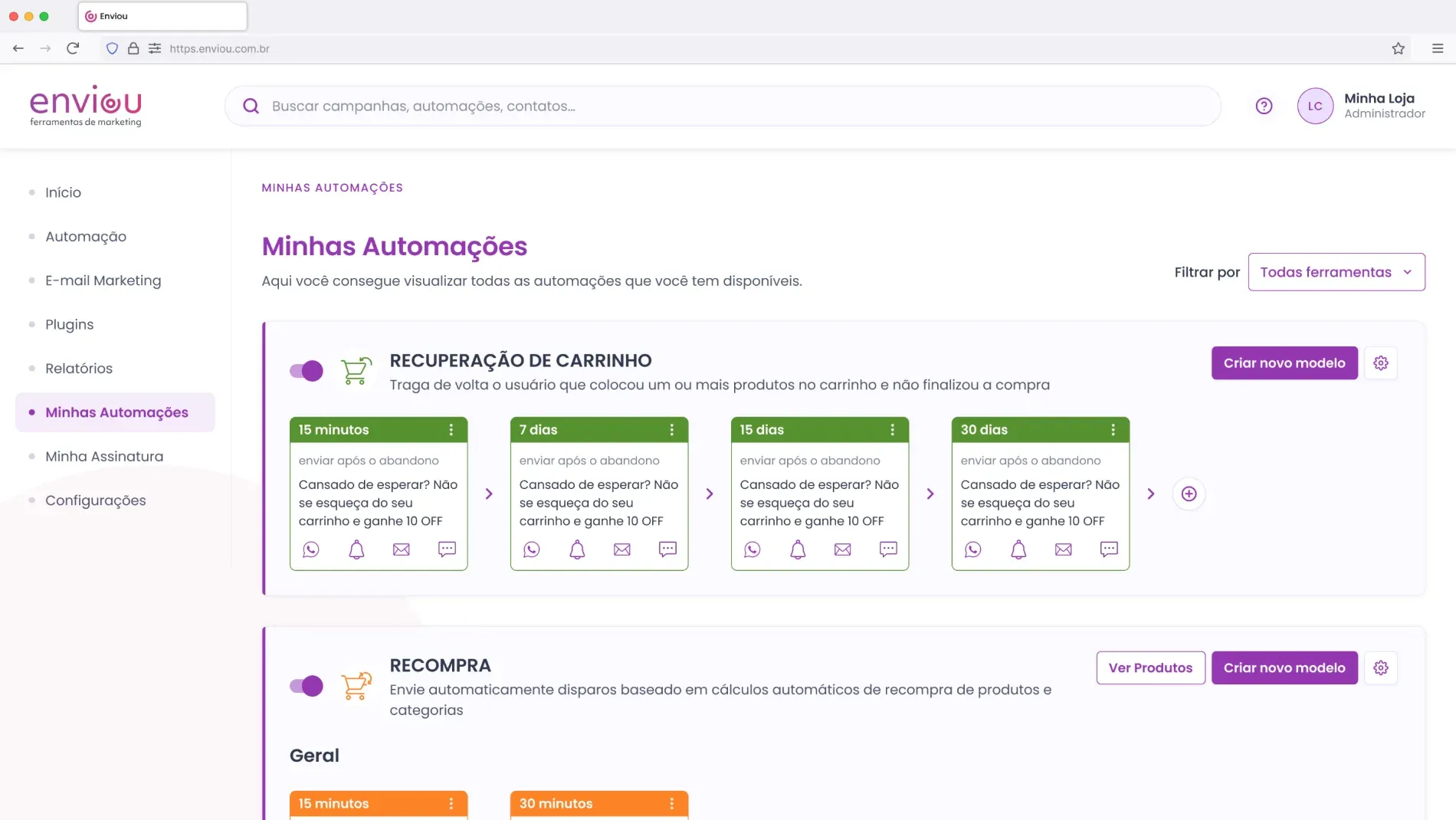Open Plugins in the sidebar
Viewport: 1456px width, 820px height.
pos(69,325)
